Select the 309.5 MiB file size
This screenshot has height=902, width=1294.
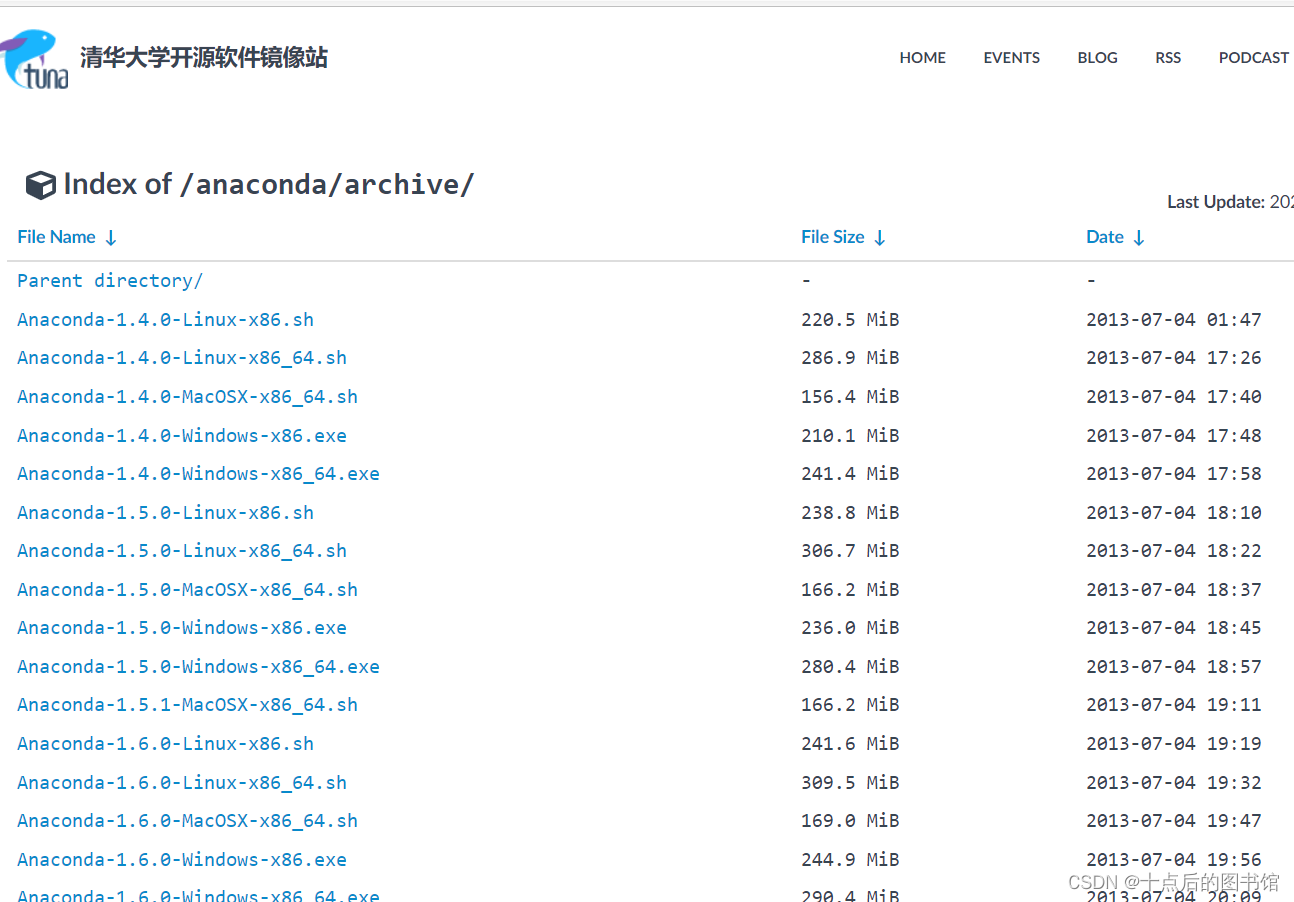point(850,783)
